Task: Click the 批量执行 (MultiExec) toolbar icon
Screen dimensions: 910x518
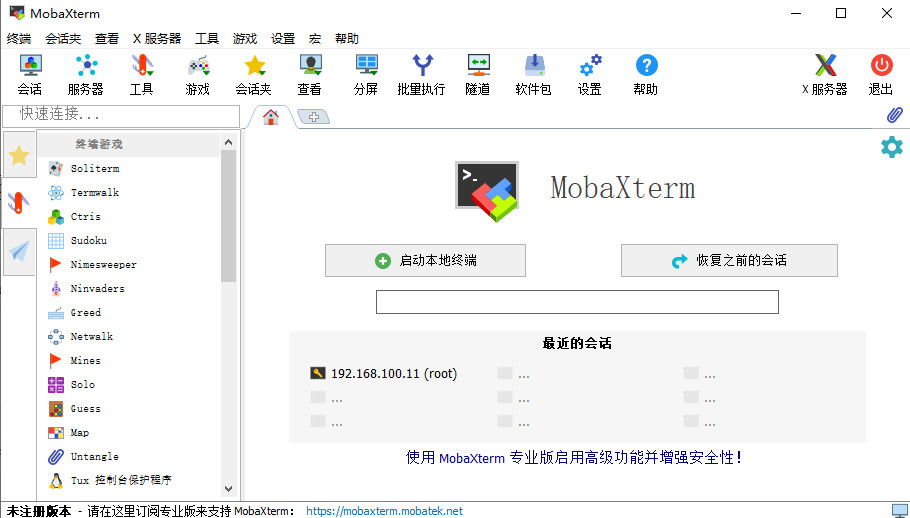Action: [421, 75]
